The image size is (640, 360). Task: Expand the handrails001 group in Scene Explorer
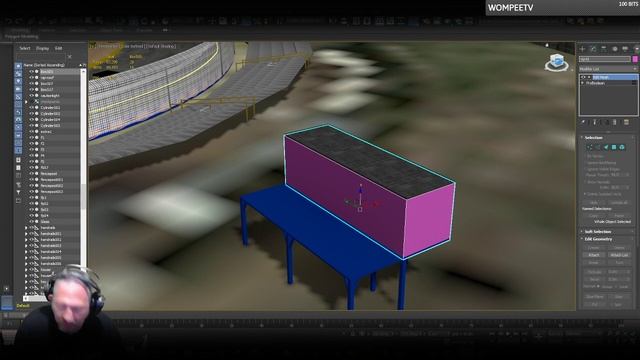coord(27,234)
